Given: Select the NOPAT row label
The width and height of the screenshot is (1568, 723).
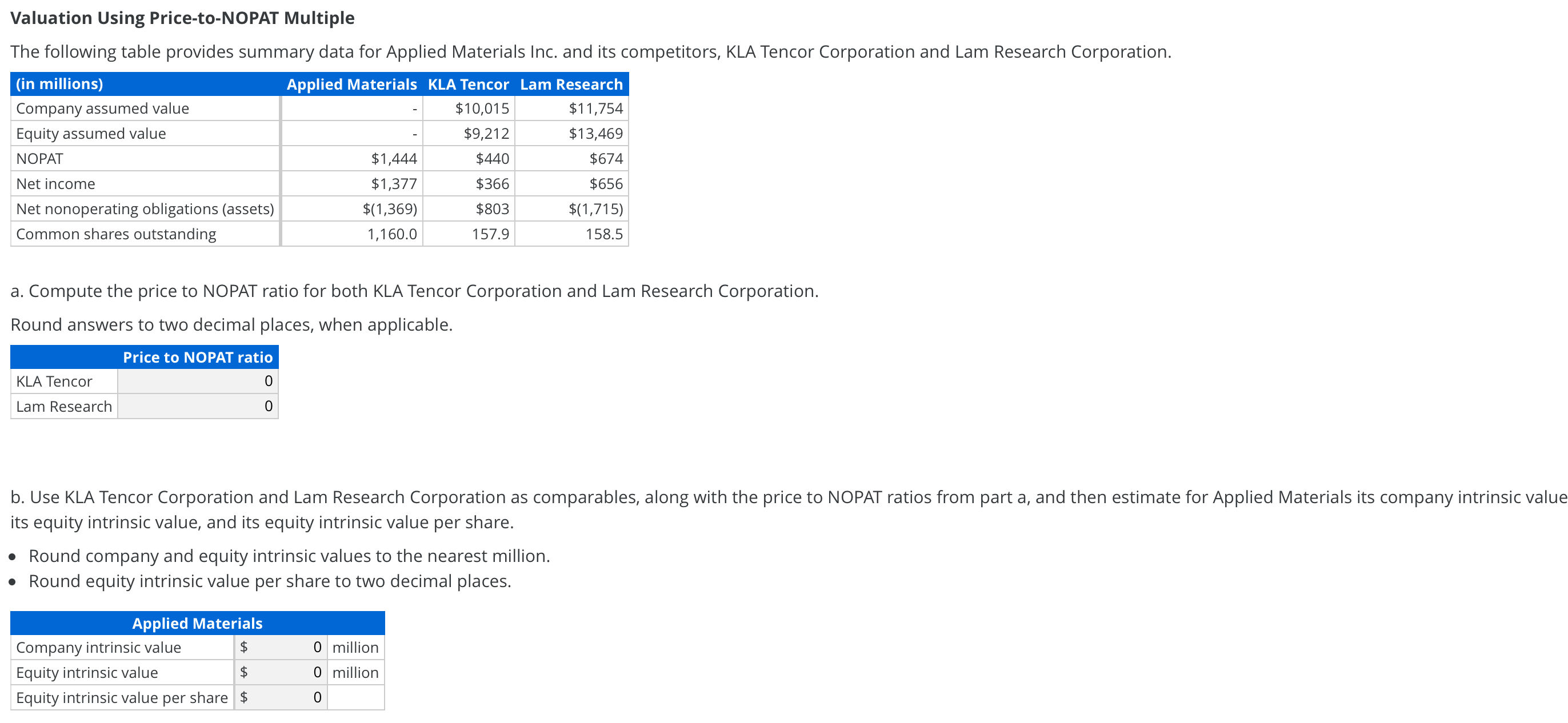Looking at the screenshot, I should click(39, 158).
